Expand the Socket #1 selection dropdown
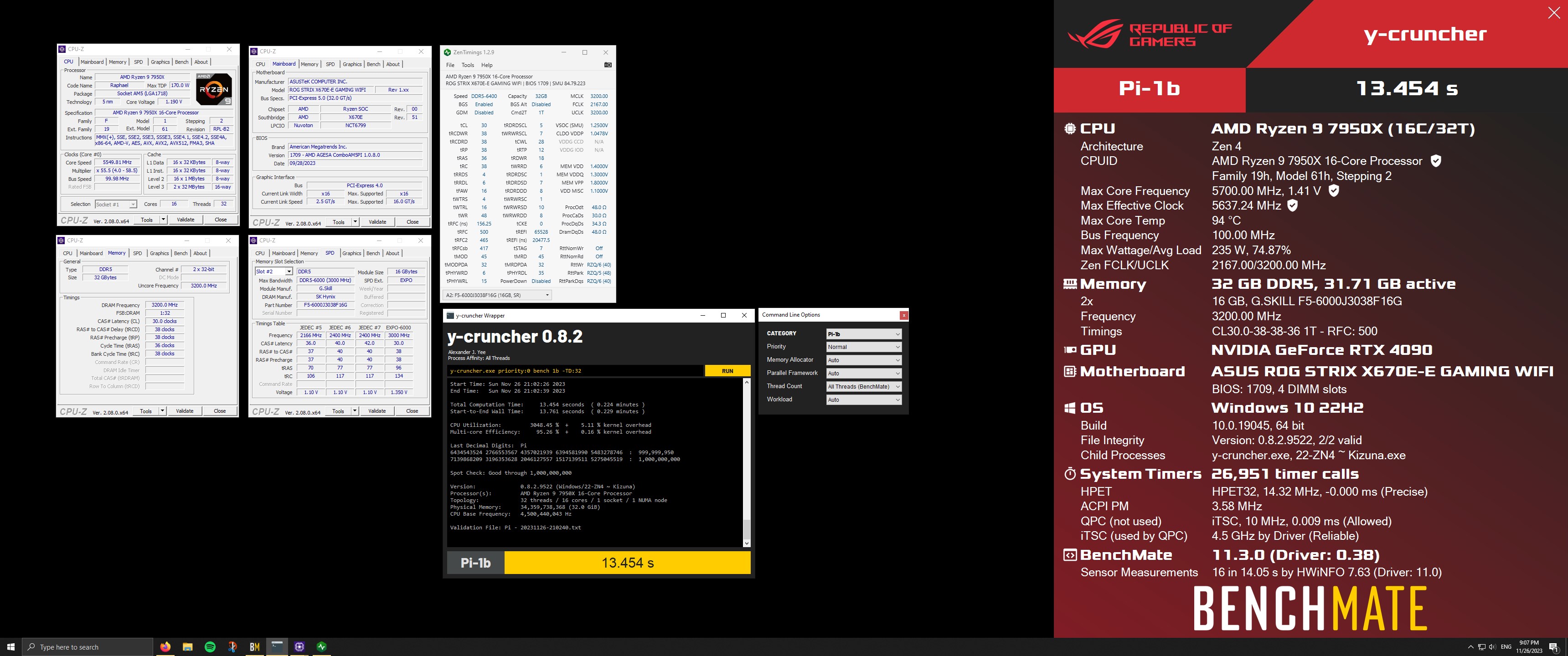The width and height of the screenshot is (1568, 656). [133, 205]
